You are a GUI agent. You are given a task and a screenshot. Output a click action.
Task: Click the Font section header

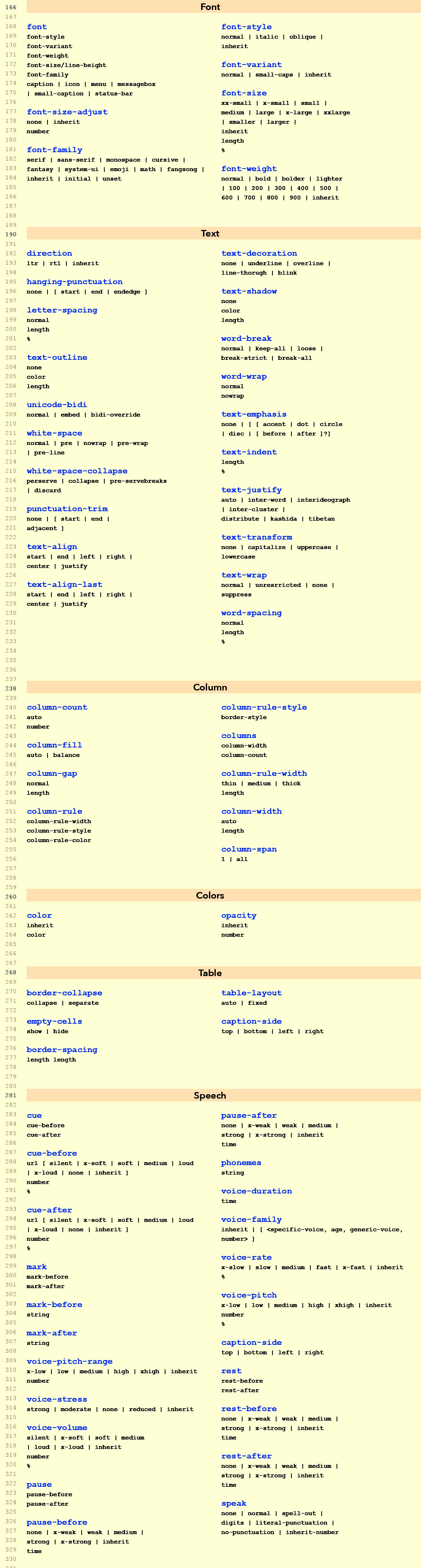[x=210, y=7]
